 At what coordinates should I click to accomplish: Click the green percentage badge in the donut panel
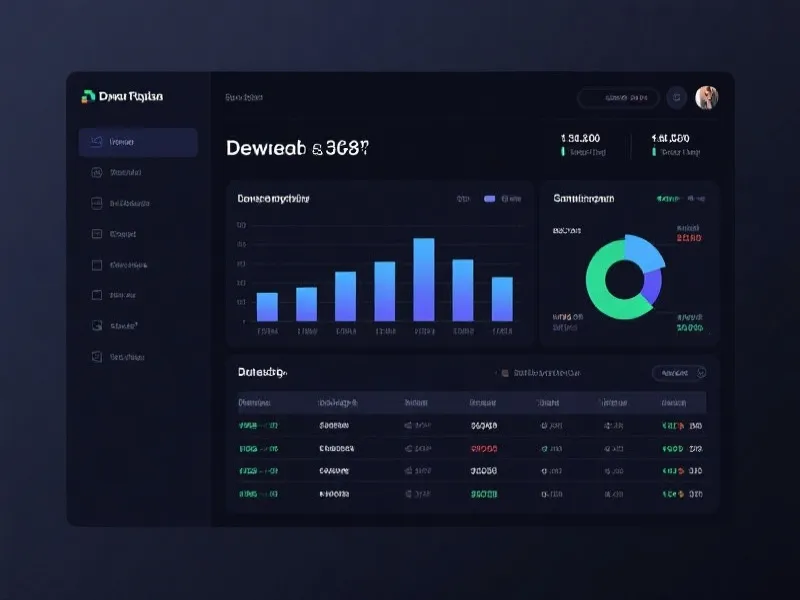666,197
